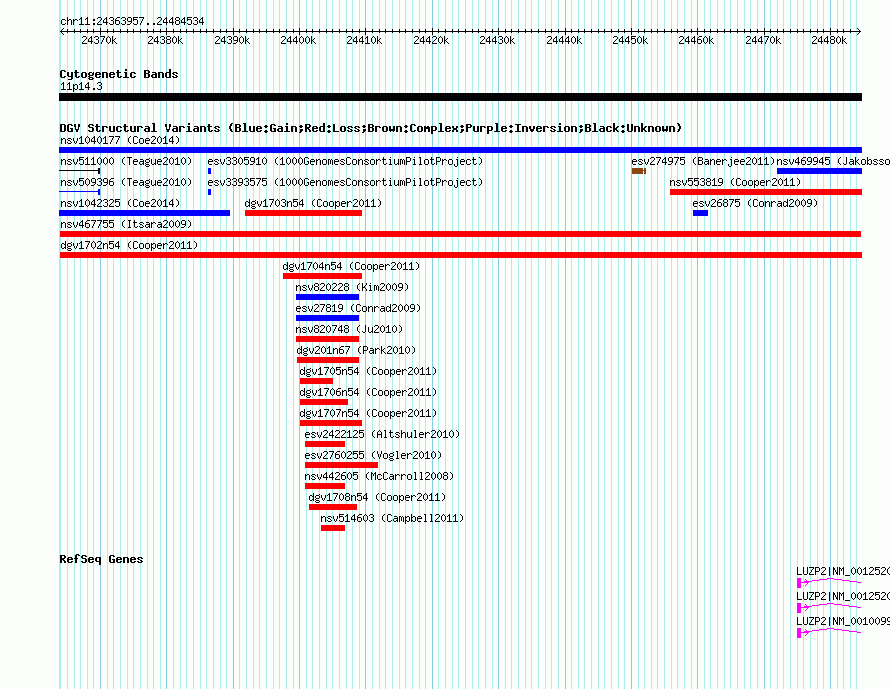This screenshot has height=689, width=890.
Task: Click the small esv3393575 blue marker
Action: [209, 192]
